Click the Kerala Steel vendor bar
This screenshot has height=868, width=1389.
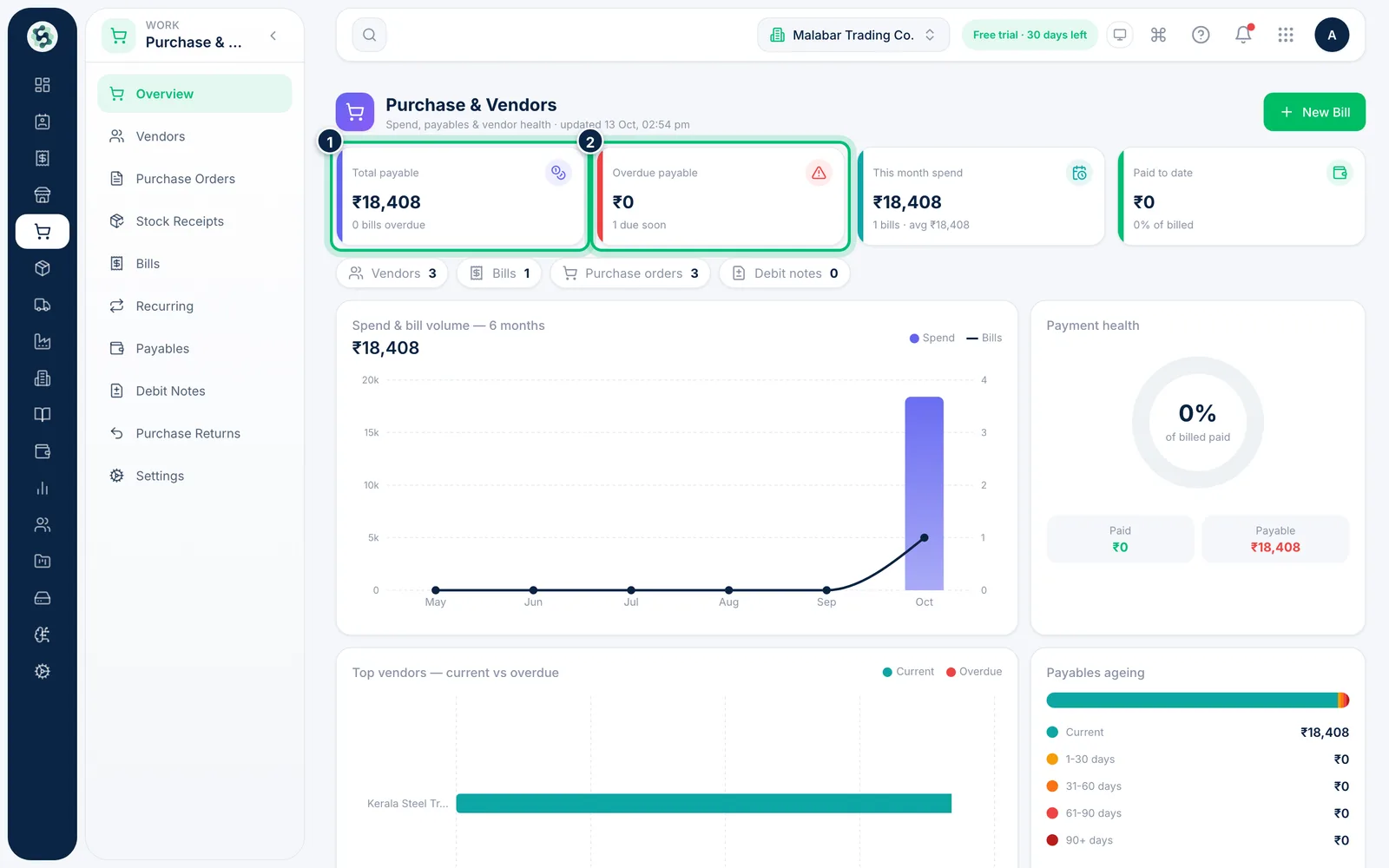pos(704,804)
